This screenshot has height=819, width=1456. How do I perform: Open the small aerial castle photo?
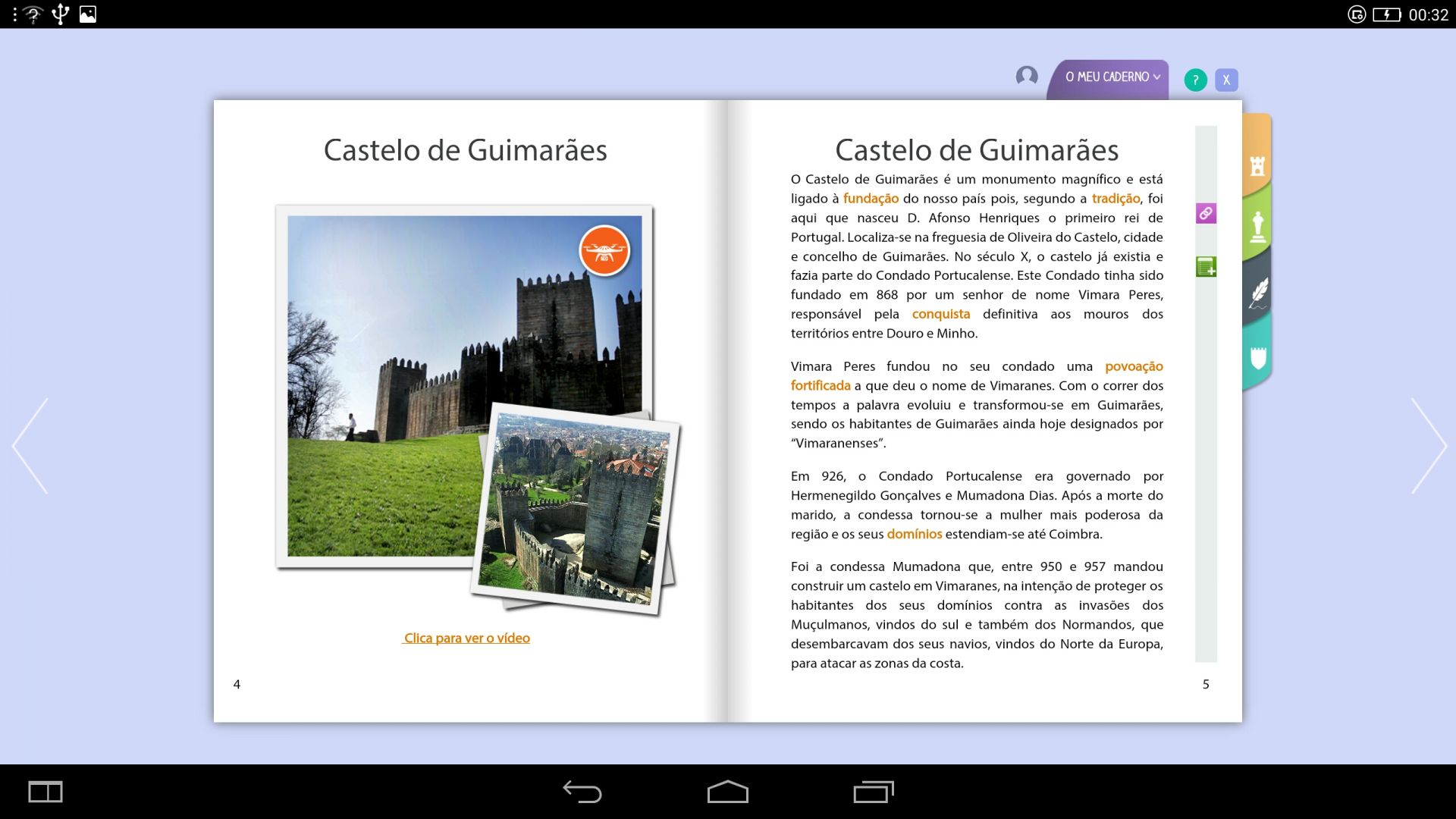[x=575, y=510]
